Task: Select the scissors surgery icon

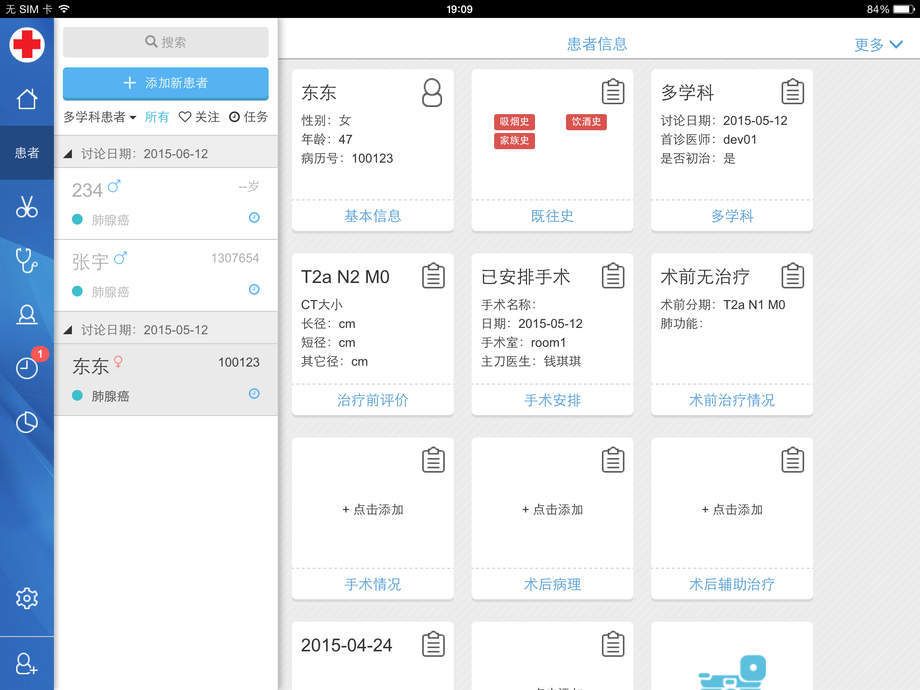Action: click(x=27, y=207)
